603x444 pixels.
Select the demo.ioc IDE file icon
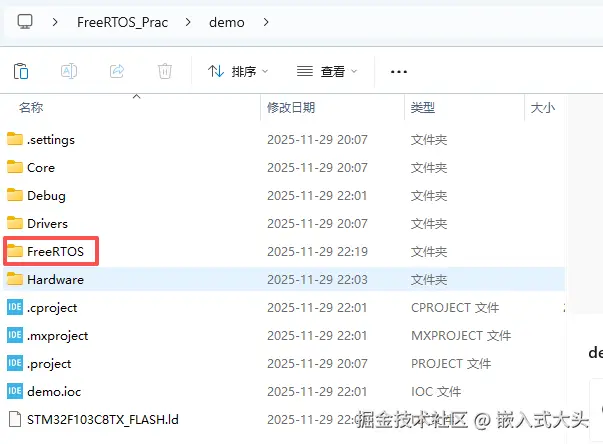pyautogui.click(x=15, y=391)
